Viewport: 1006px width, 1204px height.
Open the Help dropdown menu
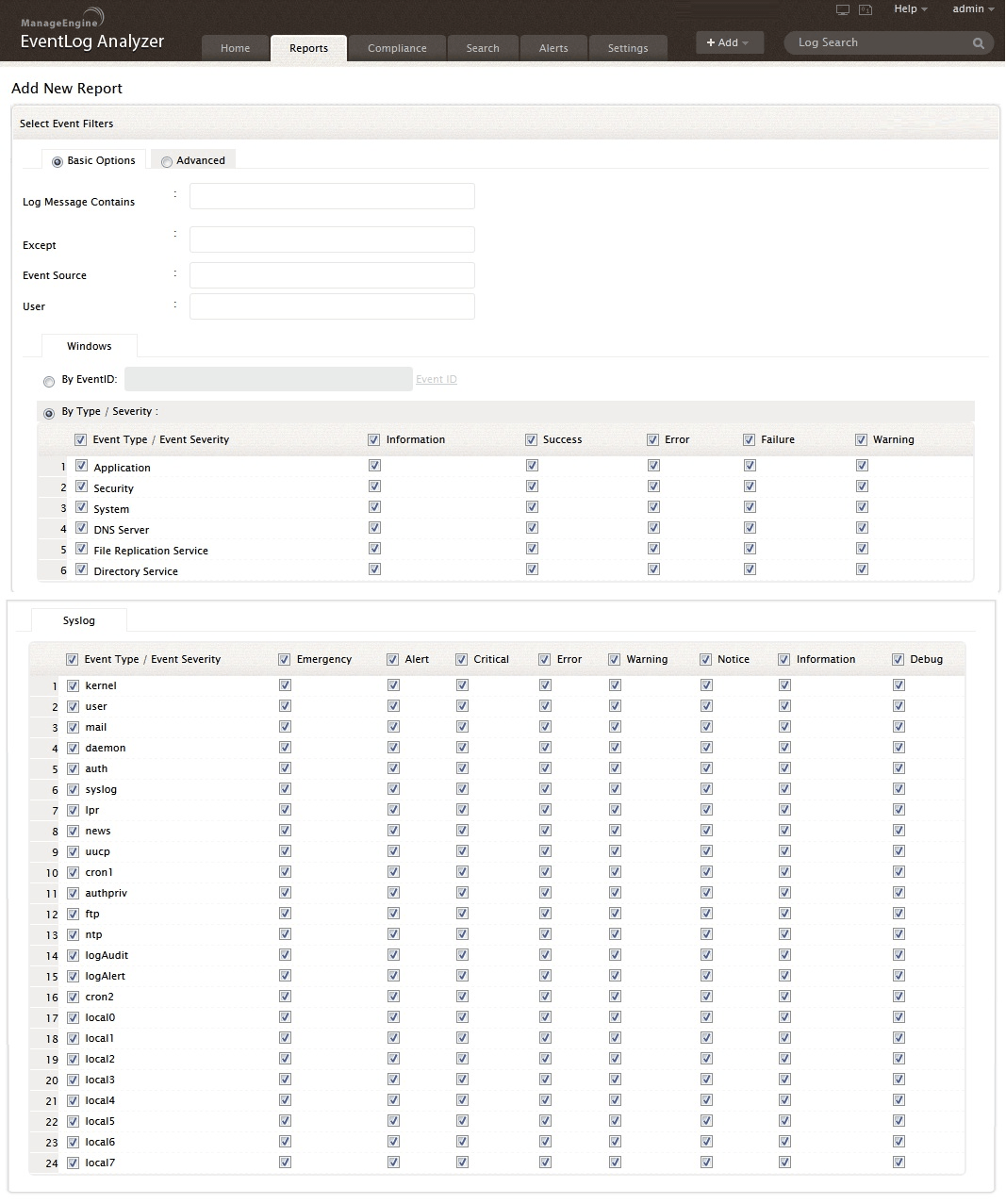tap(910, 9)
